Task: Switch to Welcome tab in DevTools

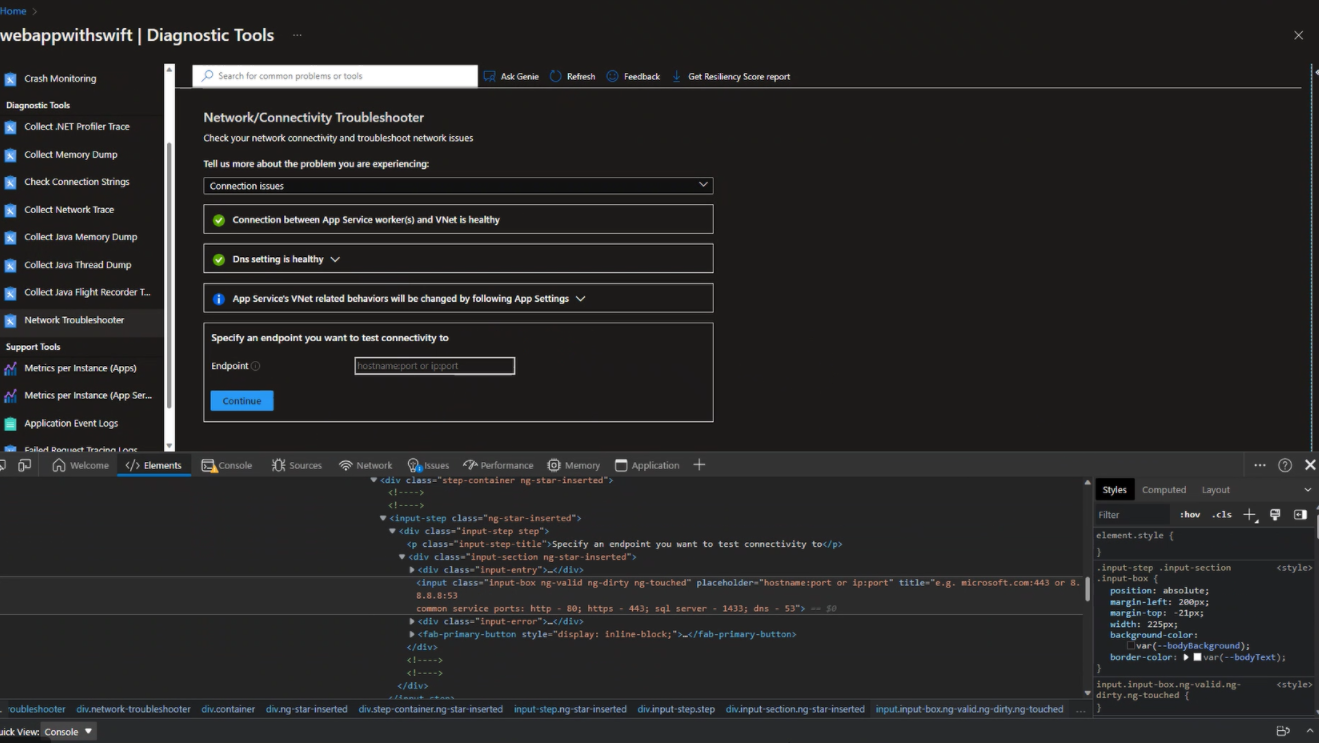Action: pyautogui.click(x=80, y=465)
